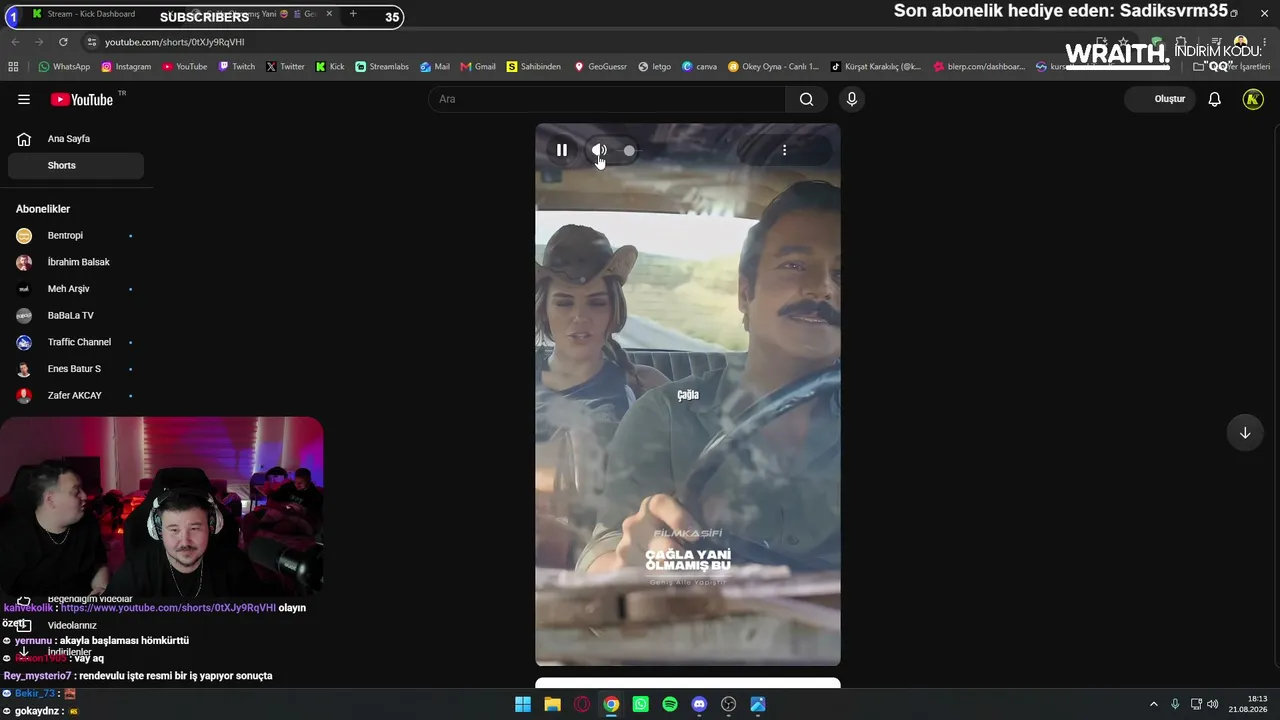The width and height of the screenshot is (1280, 720).
Task: Open Sahibinden bookmark
Action: pyautogui.click(x=534, y=67)
